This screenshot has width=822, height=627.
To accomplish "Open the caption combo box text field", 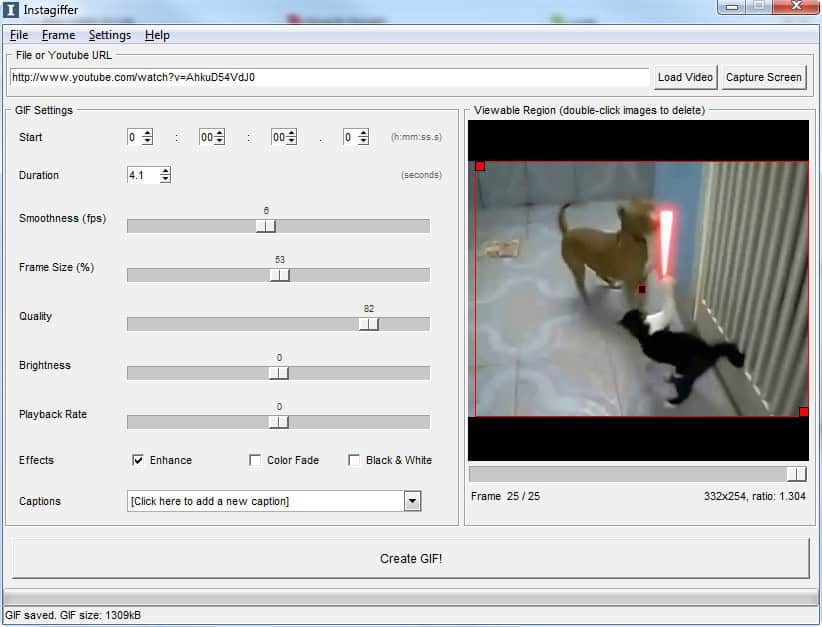I will [x=265, y=501].
